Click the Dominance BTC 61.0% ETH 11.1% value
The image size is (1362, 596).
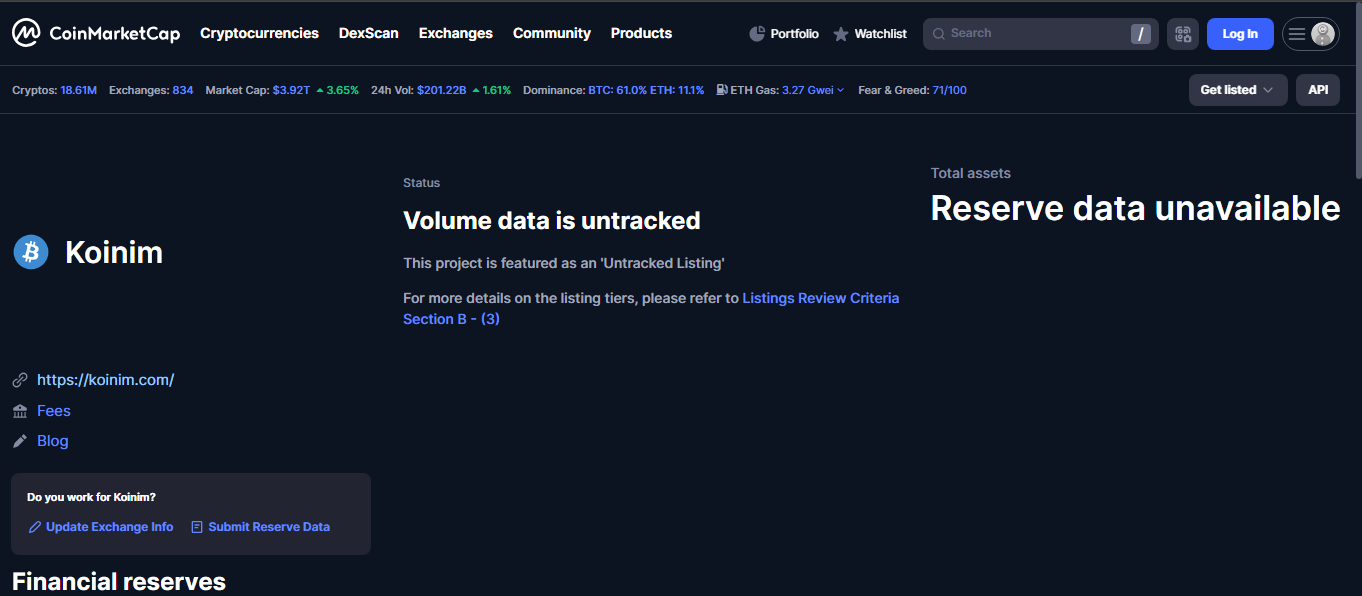[x=646, y=90]
